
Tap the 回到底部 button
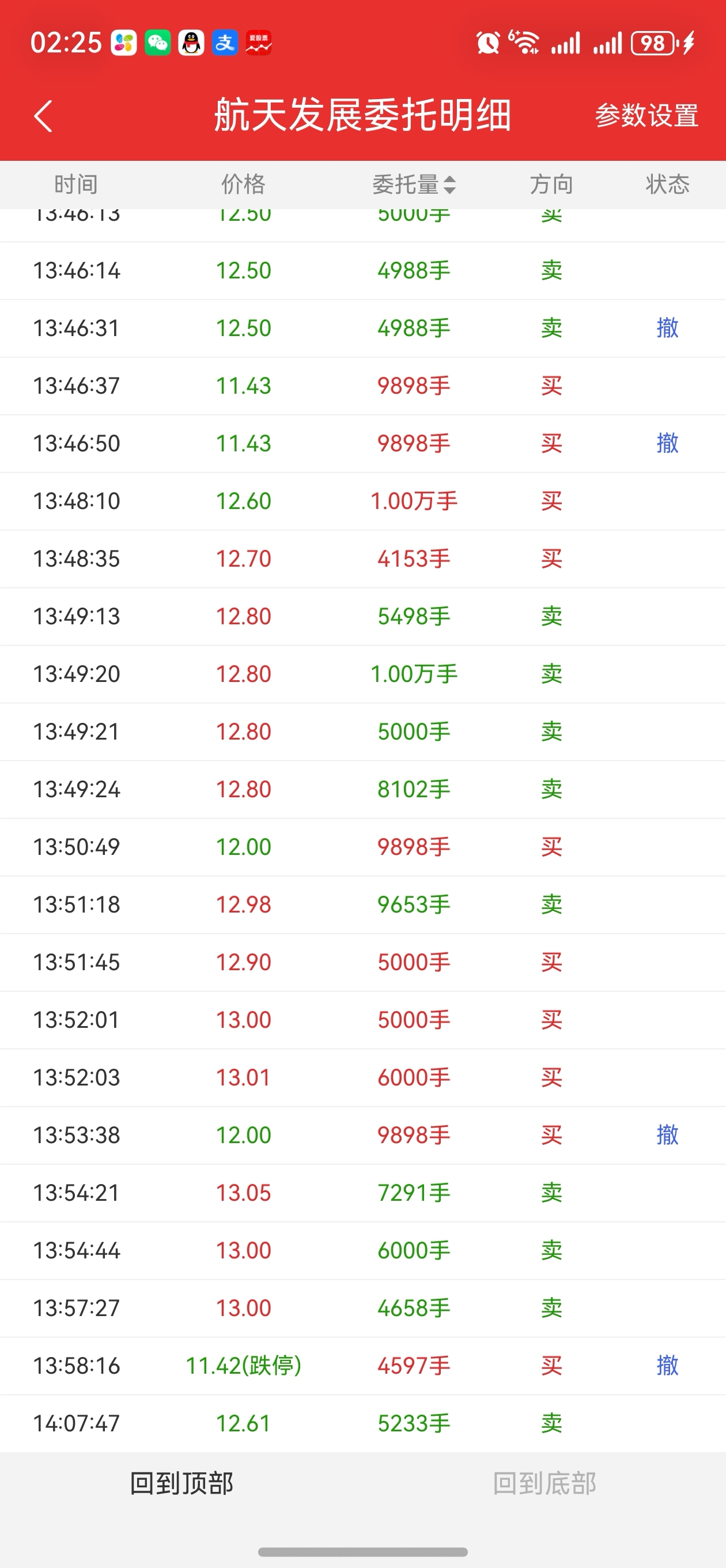tap(544, 1483)
